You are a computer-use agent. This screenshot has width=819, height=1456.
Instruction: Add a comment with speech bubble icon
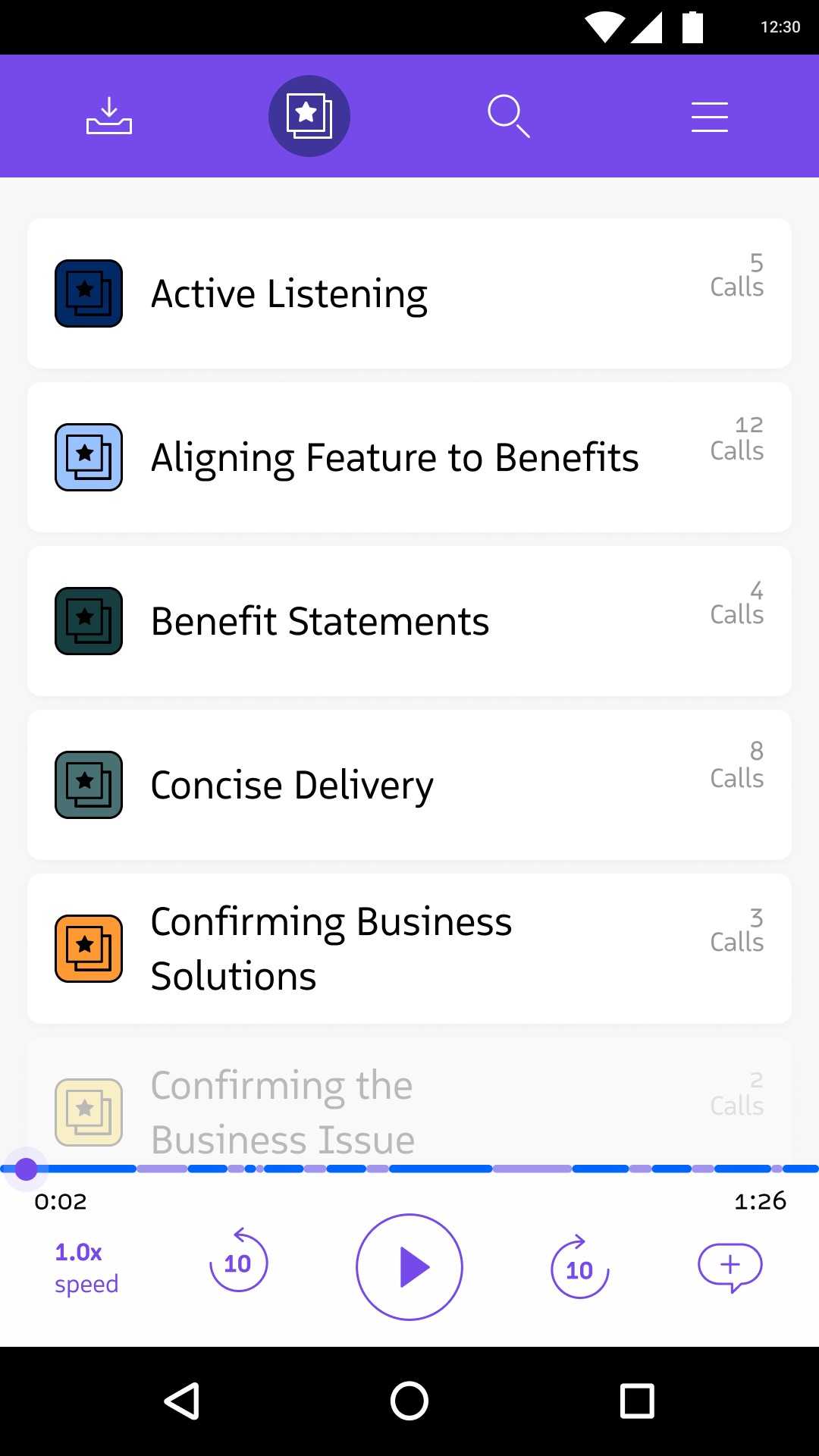730,1266
